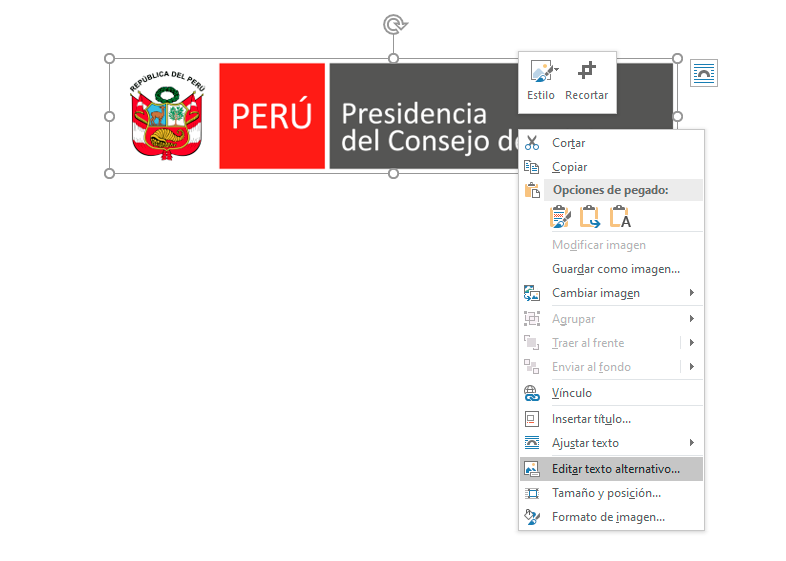Open the layout options icon beside image
Image resolution: width=786 pixels, height=561 pixels.
click(704, 73)
